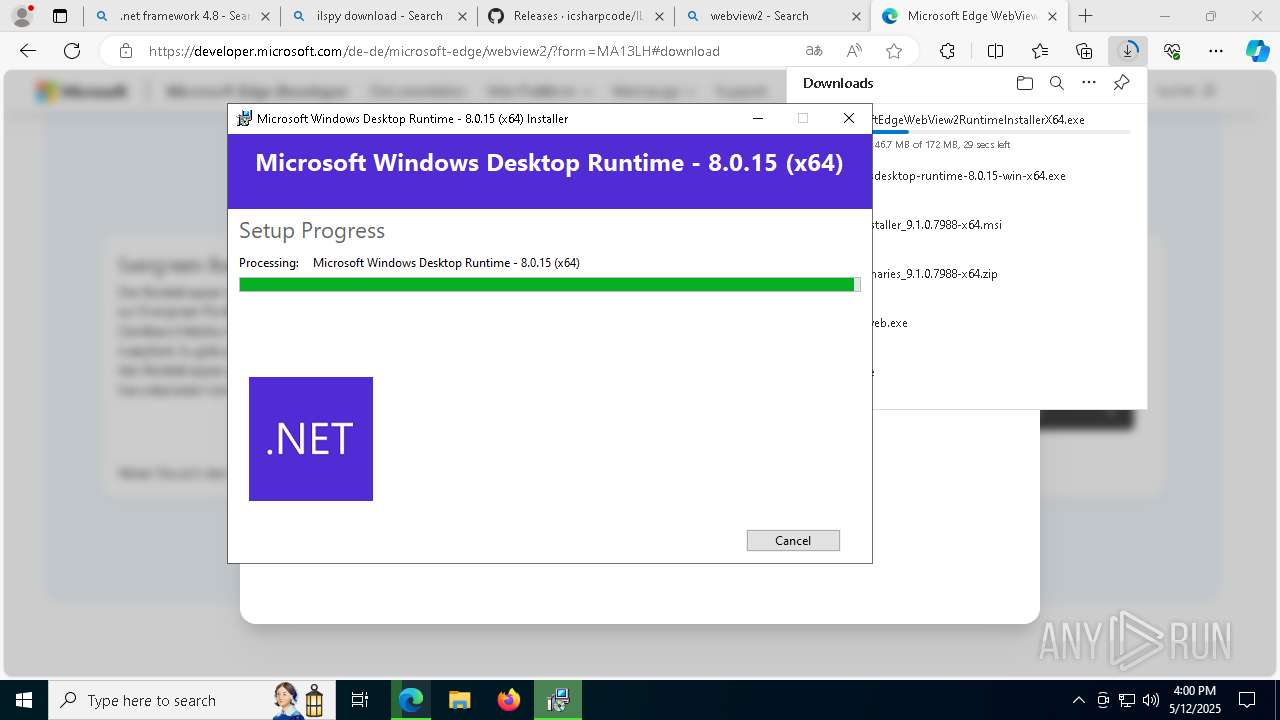Close the Releases icsharpcode tab
The height and width of the screenshot is (720, 1280).
pyautogui.click(x=657, y=16)
